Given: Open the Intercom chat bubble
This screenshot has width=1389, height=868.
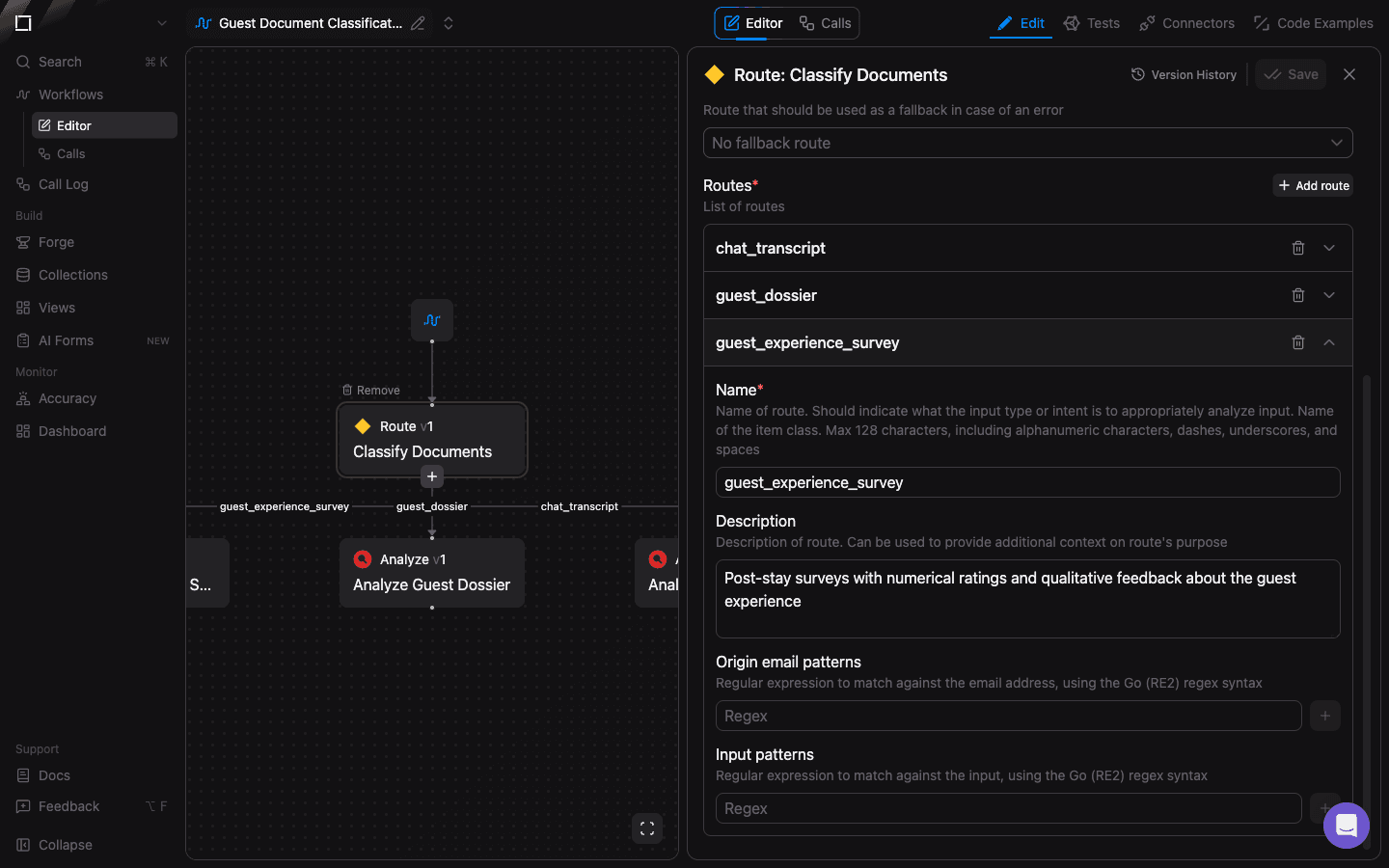Looking at the screenshot, I should tap(1346, 826).
